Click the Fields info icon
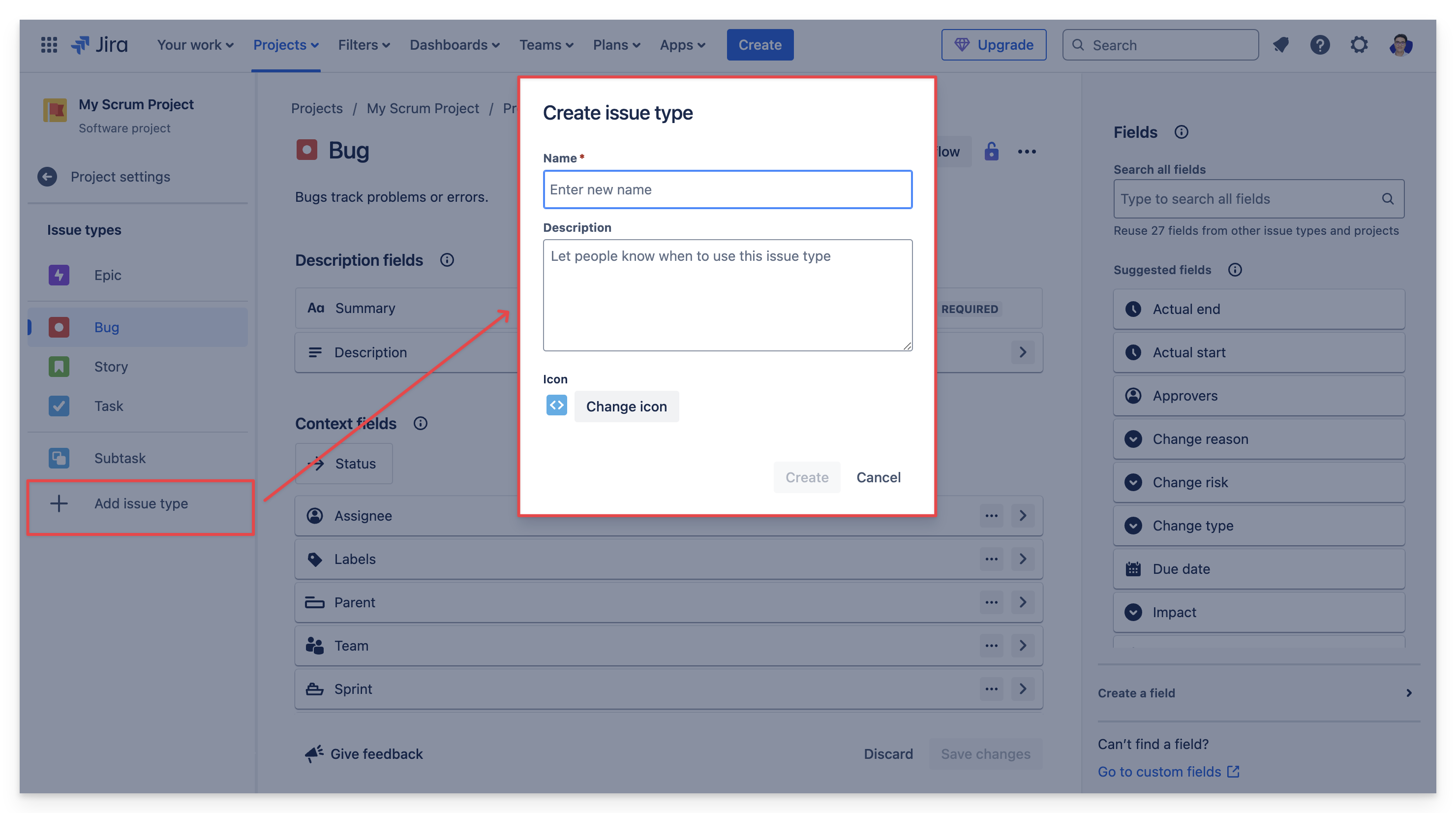Image resolution: width=1456 pixels, height=813 pixels. click(1182, 132)
